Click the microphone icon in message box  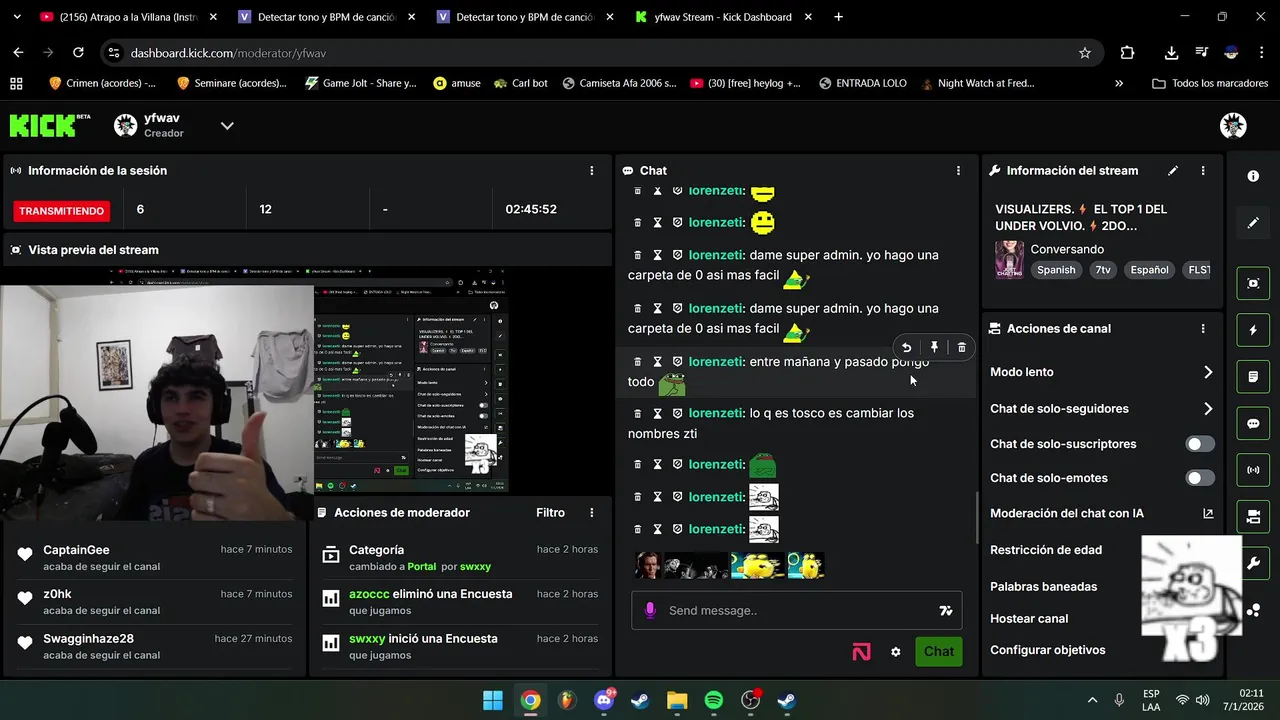[650, 610]
